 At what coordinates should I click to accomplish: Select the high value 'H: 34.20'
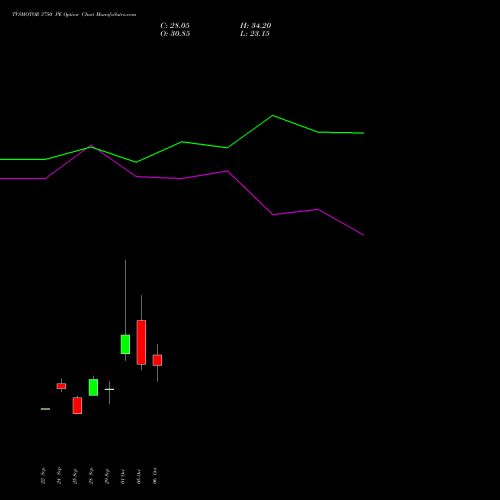[x=255, y=26]
